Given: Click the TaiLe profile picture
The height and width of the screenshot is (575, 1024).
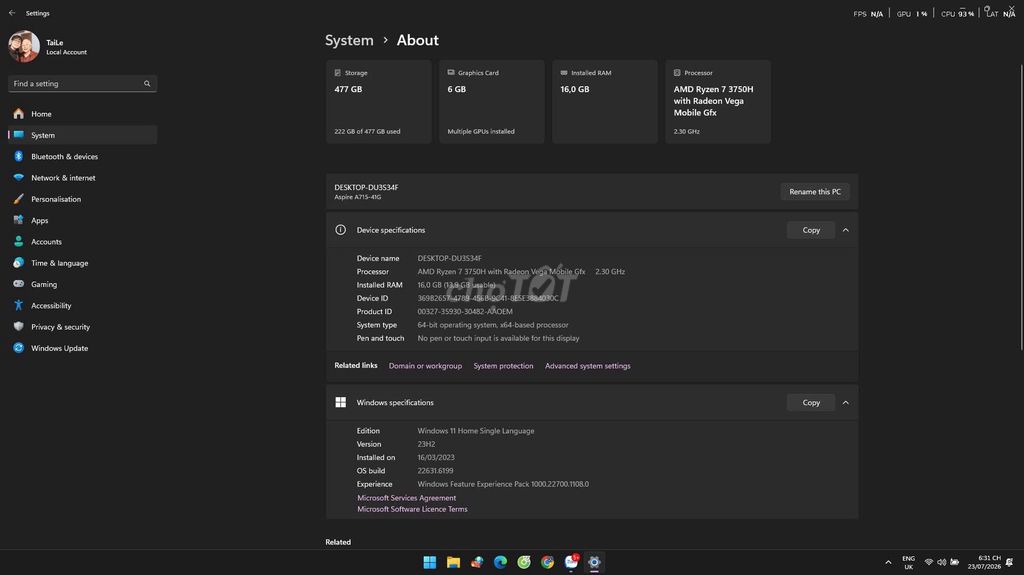Looking at the screenshot, I should 24,46.
